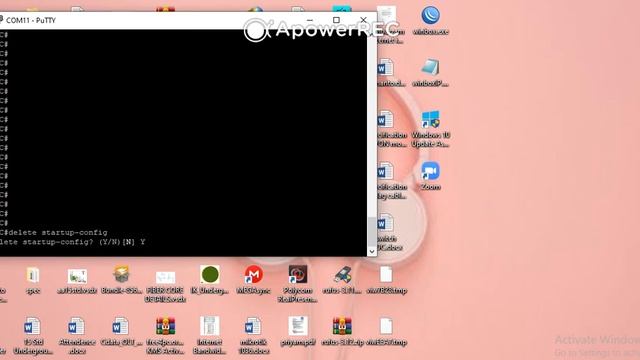Open the priyampdf document icon
Image resolution: width=640 pixels, height=360 pixels.
coord(298,331)
